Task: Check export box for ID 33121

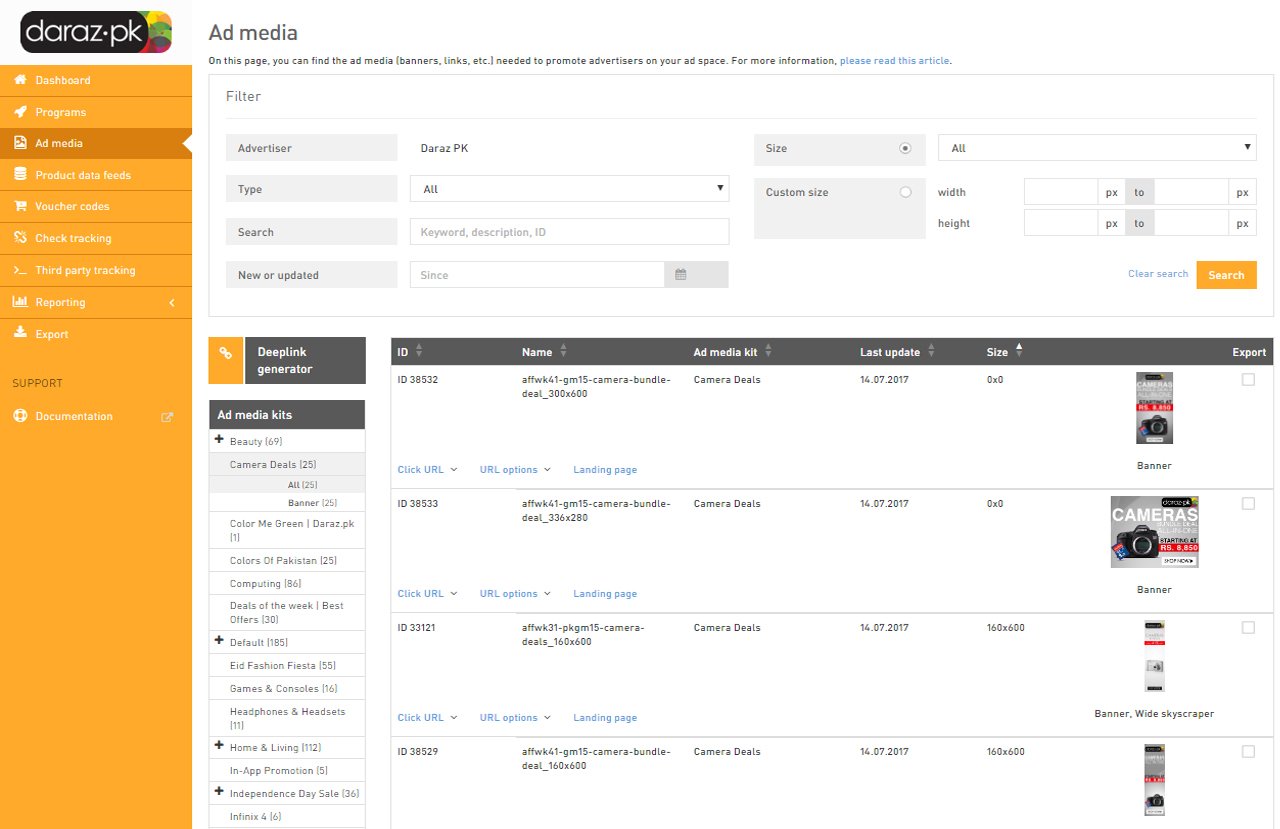Action: click(1248, 628)
